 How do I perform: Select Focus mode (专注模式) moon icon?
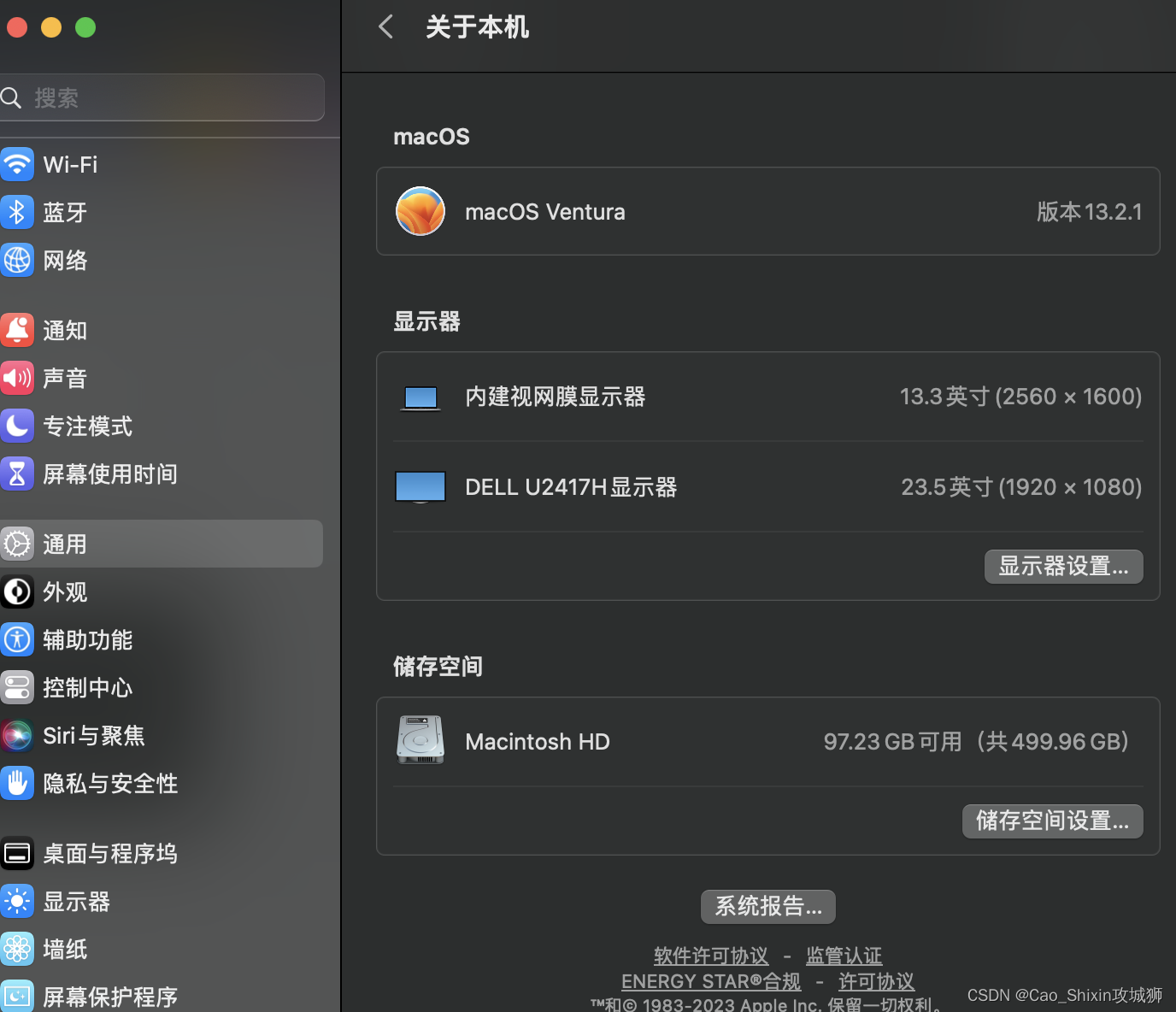point(17,426)
